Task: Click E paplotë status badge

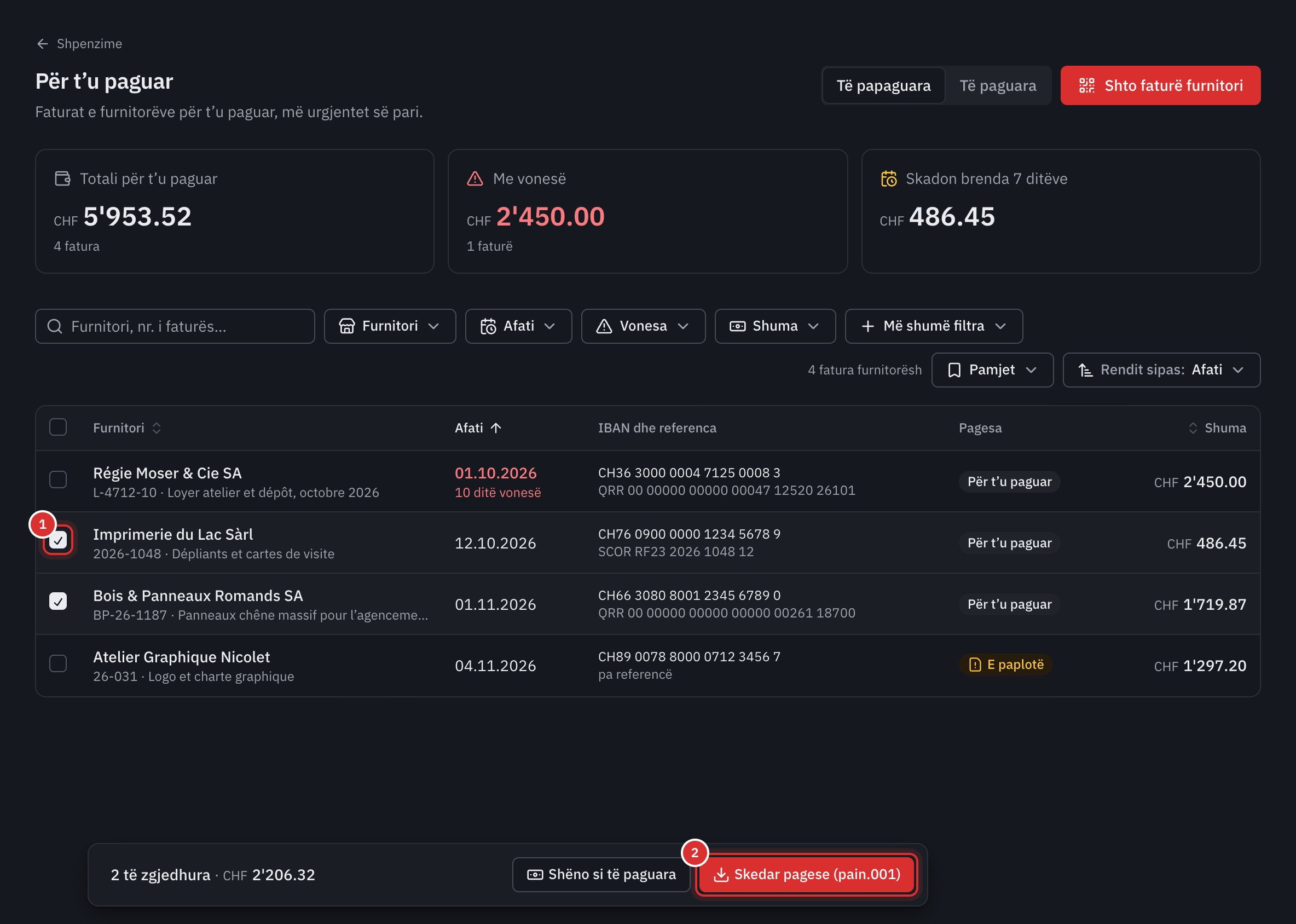Action: coord(1005,665)
